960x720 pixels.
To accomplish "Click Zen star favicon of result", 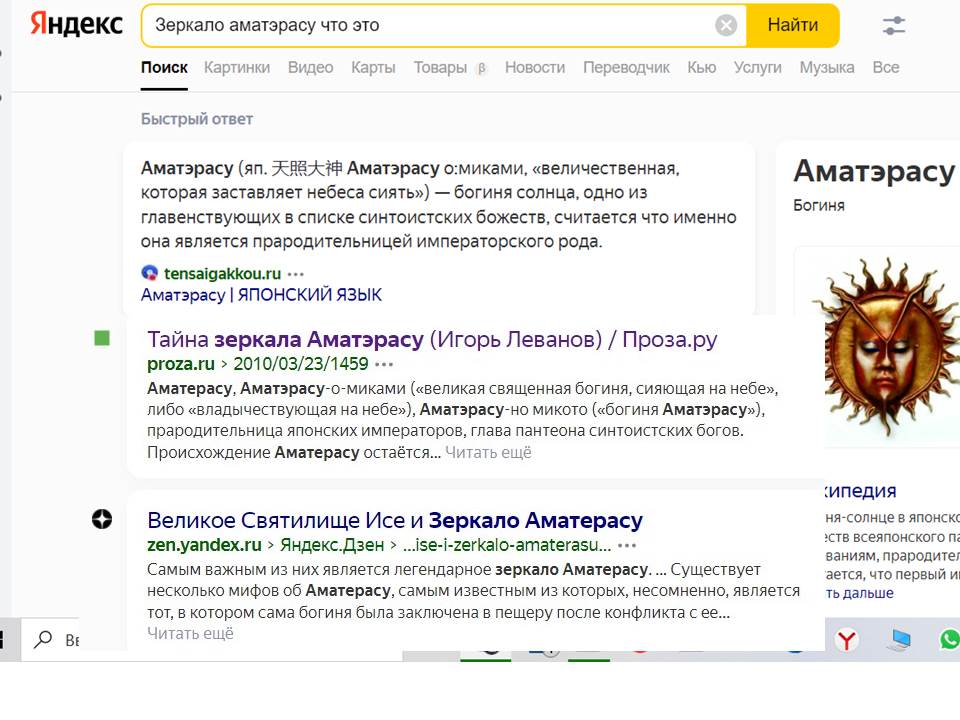I will 102,519.
